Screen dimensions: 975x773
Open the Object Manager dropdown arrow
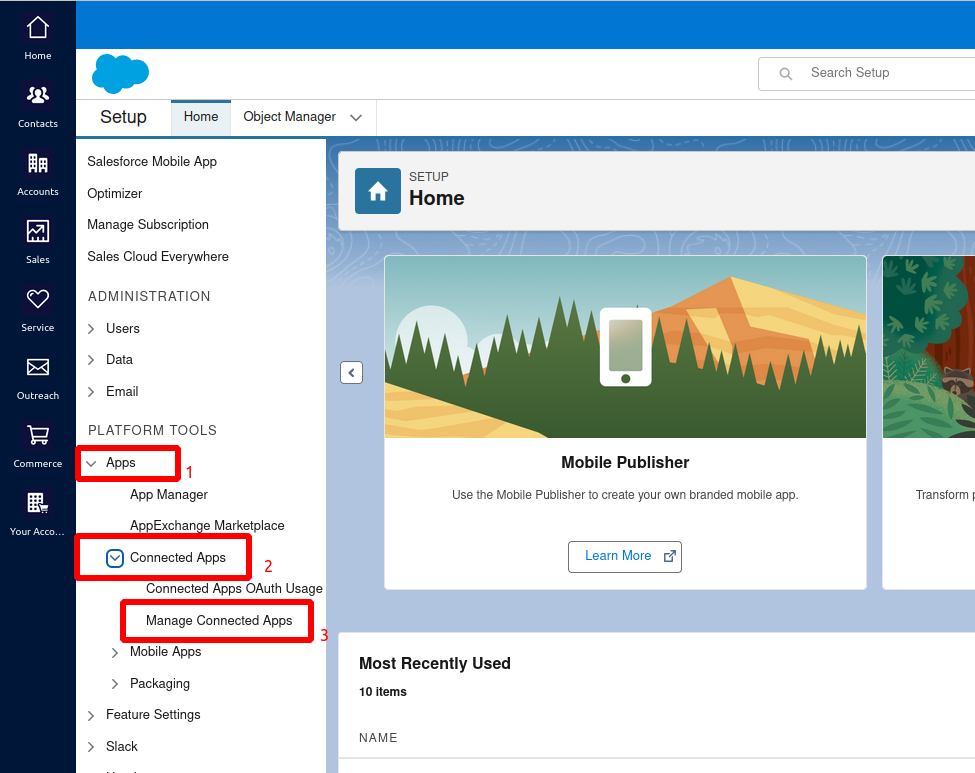tap(356, 118)
